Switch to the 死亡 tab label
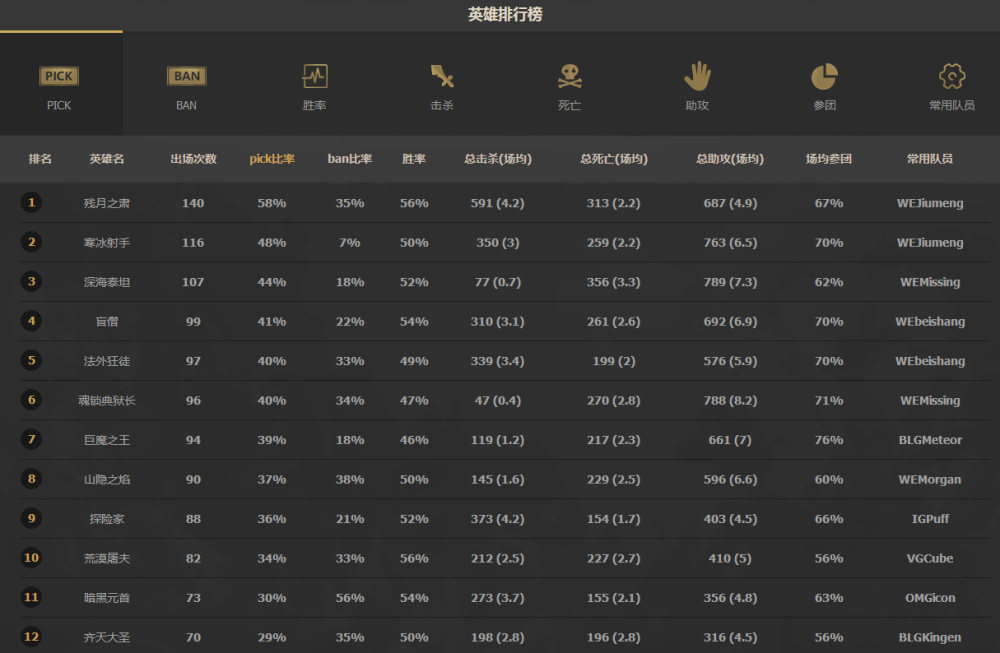Viewport: 1000px width, 653px height. tap(570, 105)
